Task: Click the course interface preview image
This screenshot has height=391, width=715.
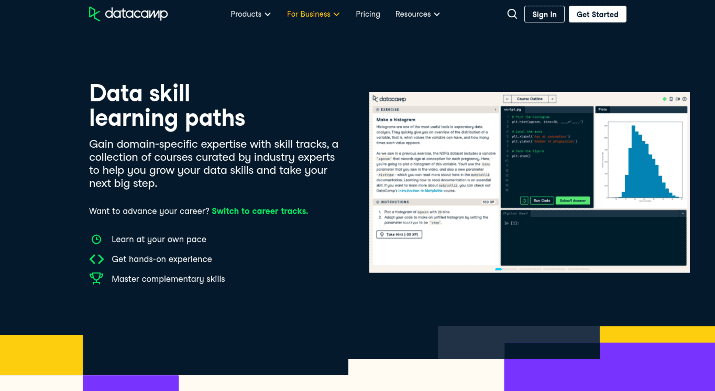Action: (x=529, y=182)
